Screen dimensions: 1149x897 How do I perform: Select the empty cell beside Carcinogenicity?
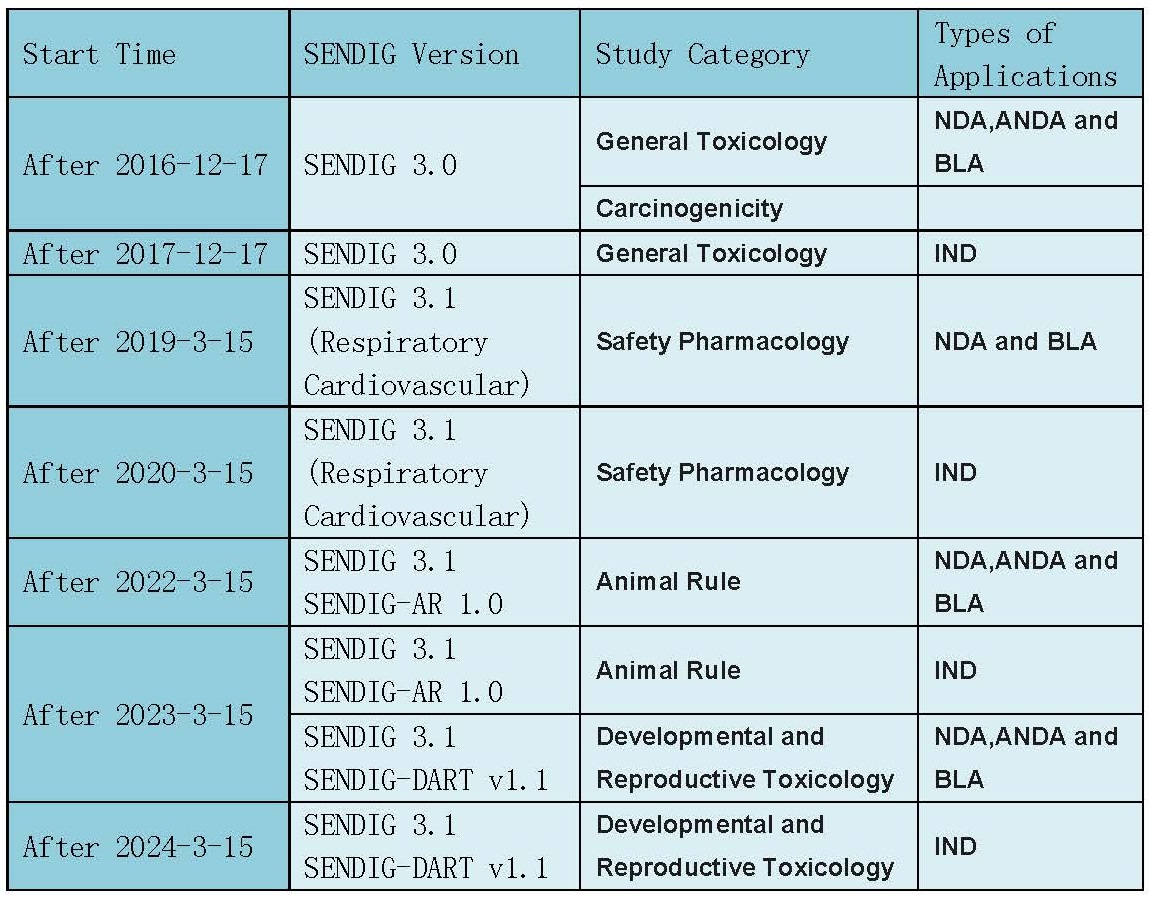pyautogui.click(x=1029, y=209)
